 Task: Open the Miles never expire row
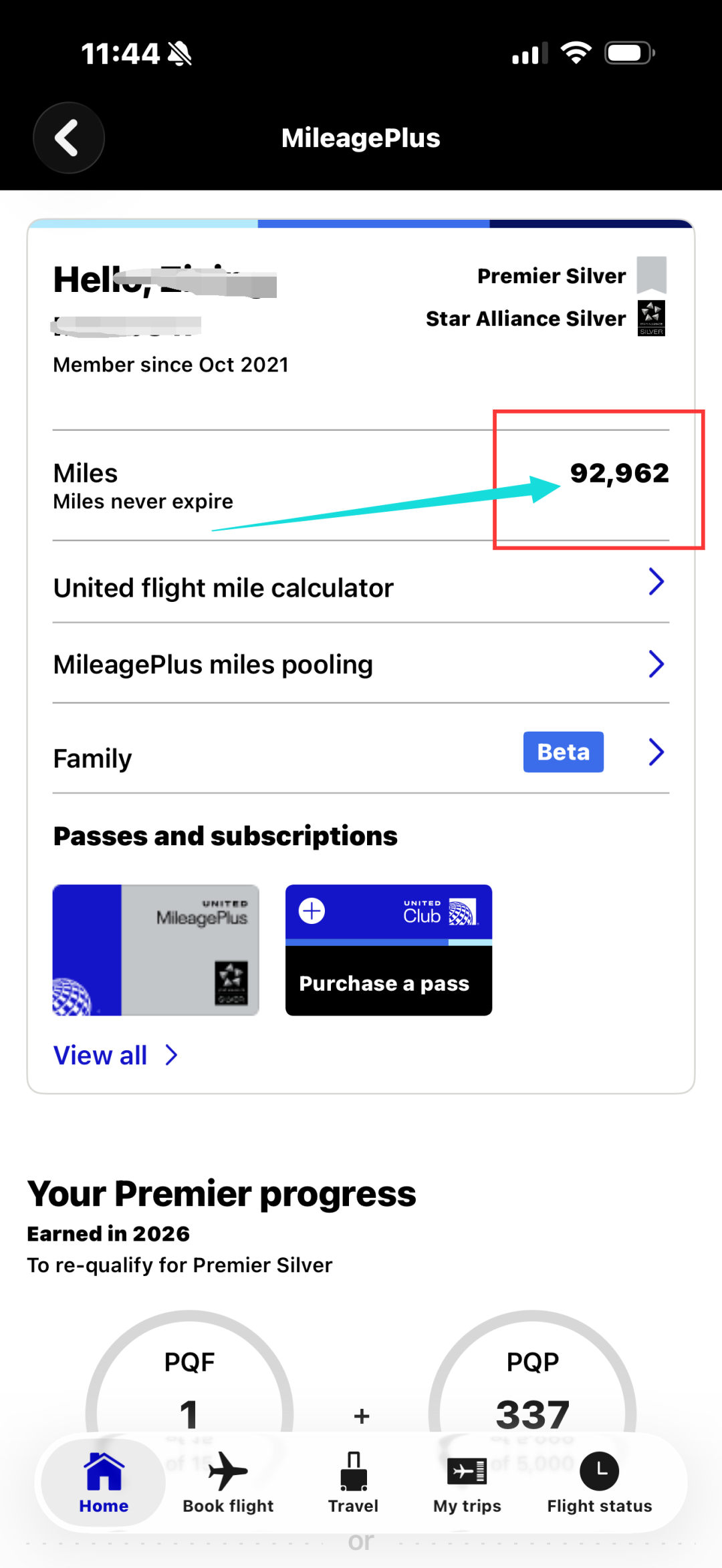[x=361, y=486]
